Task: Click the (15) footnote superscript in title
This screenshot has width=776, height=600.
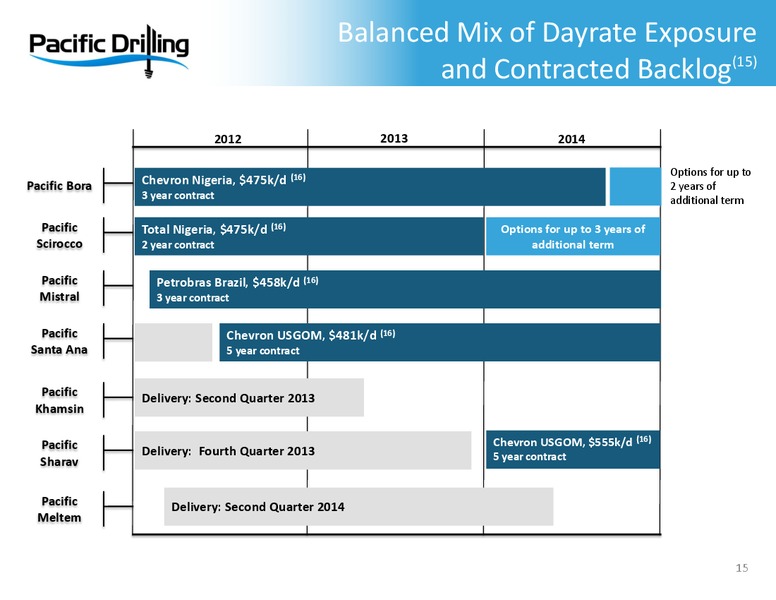Action: (744, 62)
